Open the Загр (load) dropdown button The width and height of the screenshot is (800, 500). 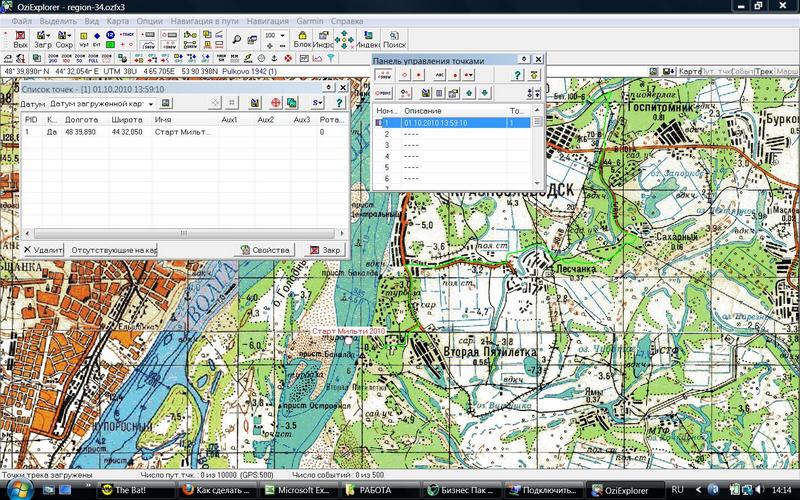42,39
